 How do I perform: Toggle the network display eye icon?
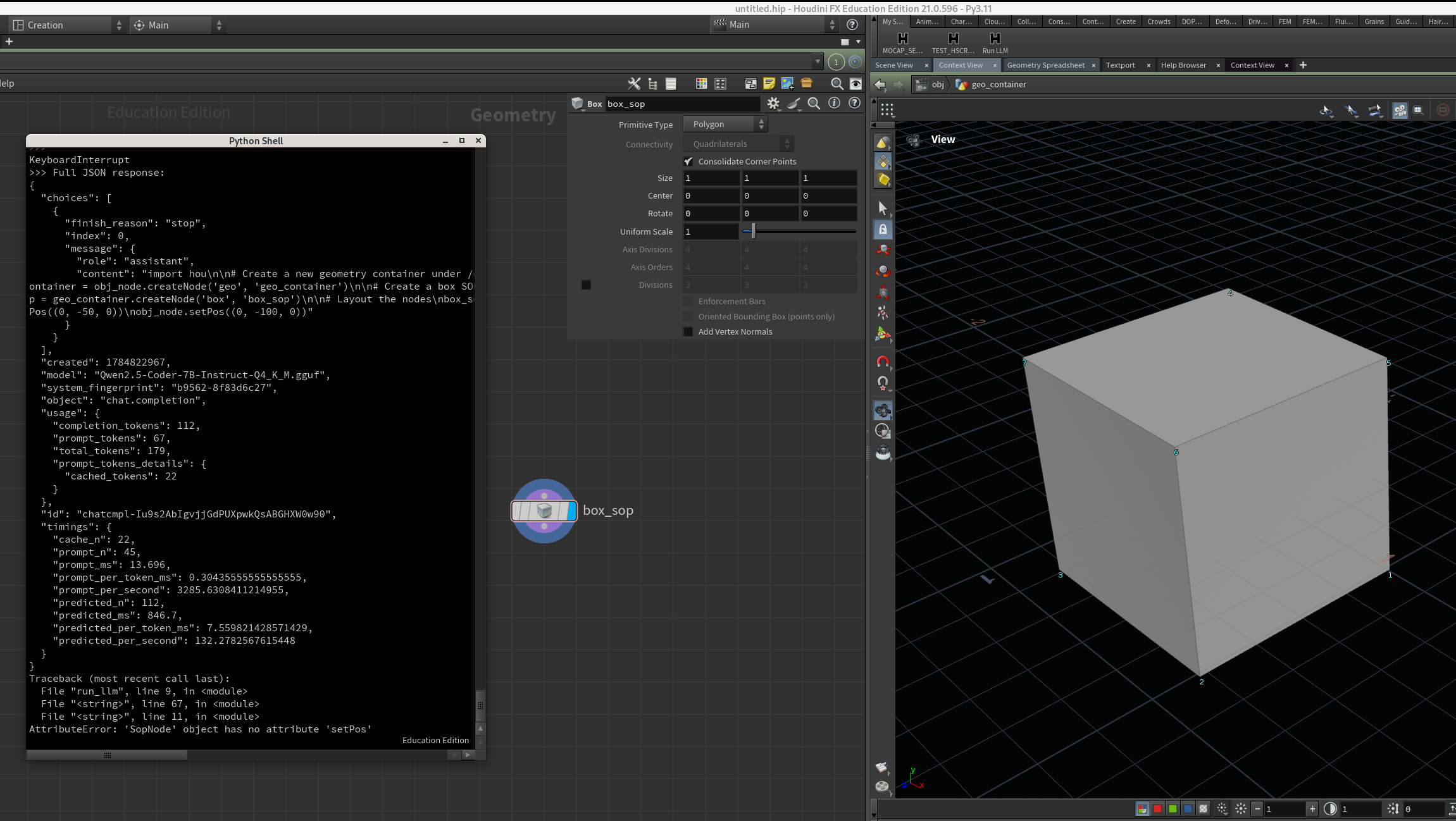tap(856, 83)
